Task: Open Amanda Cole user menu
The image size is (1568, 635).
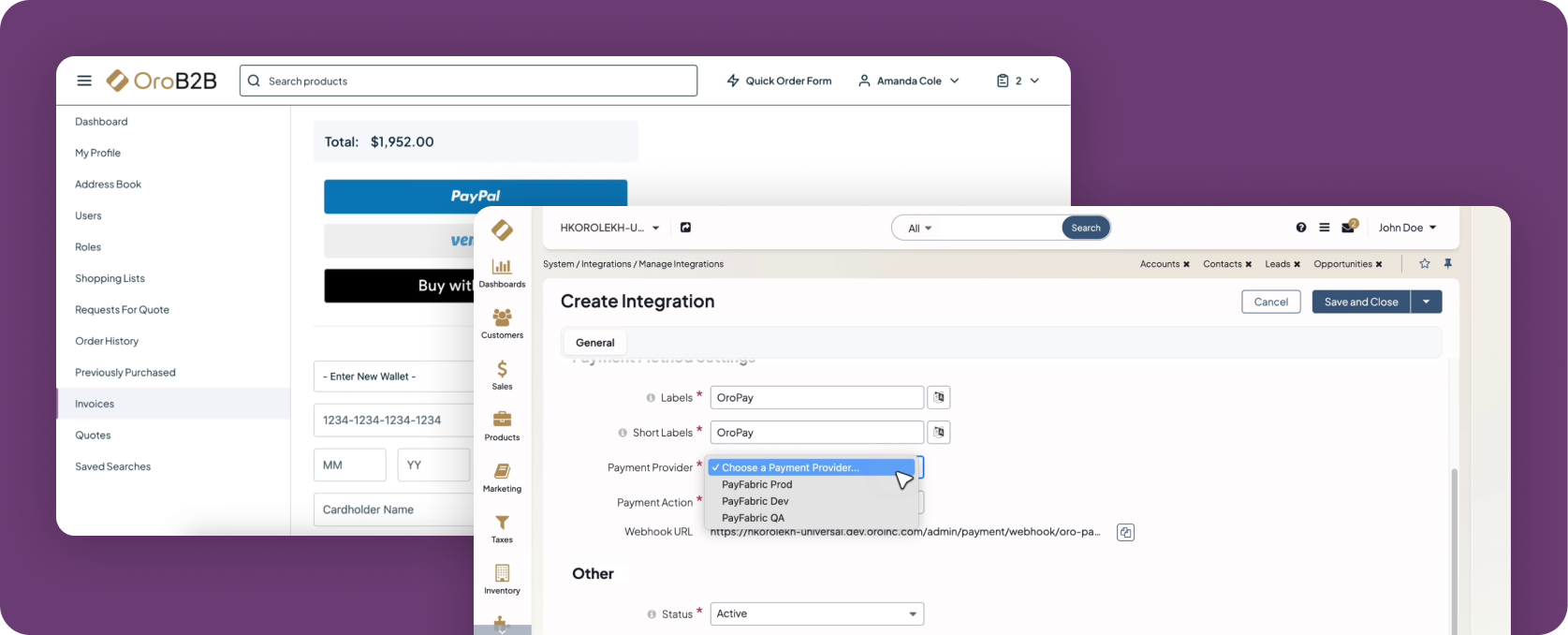Action: pos(909,81)
